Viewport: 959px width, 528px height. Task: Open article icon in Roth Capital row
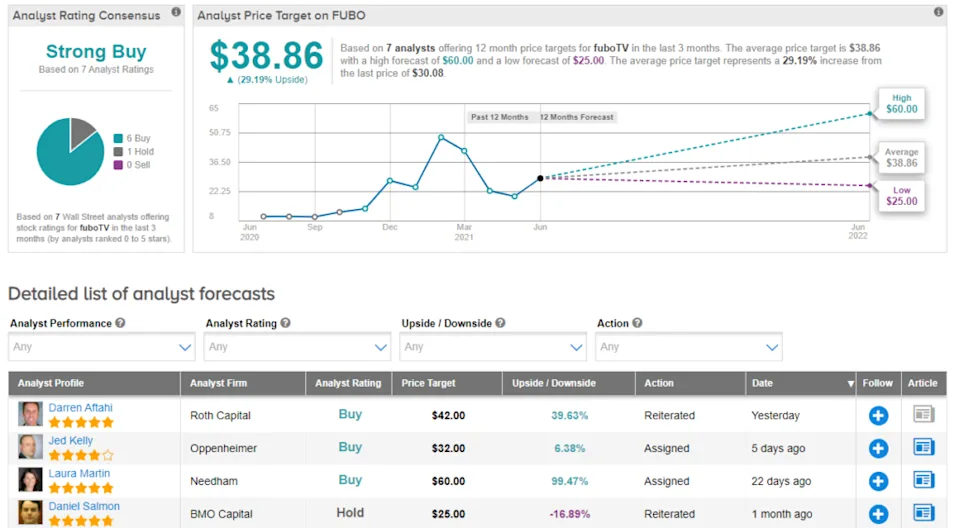[x=924, y=414]
